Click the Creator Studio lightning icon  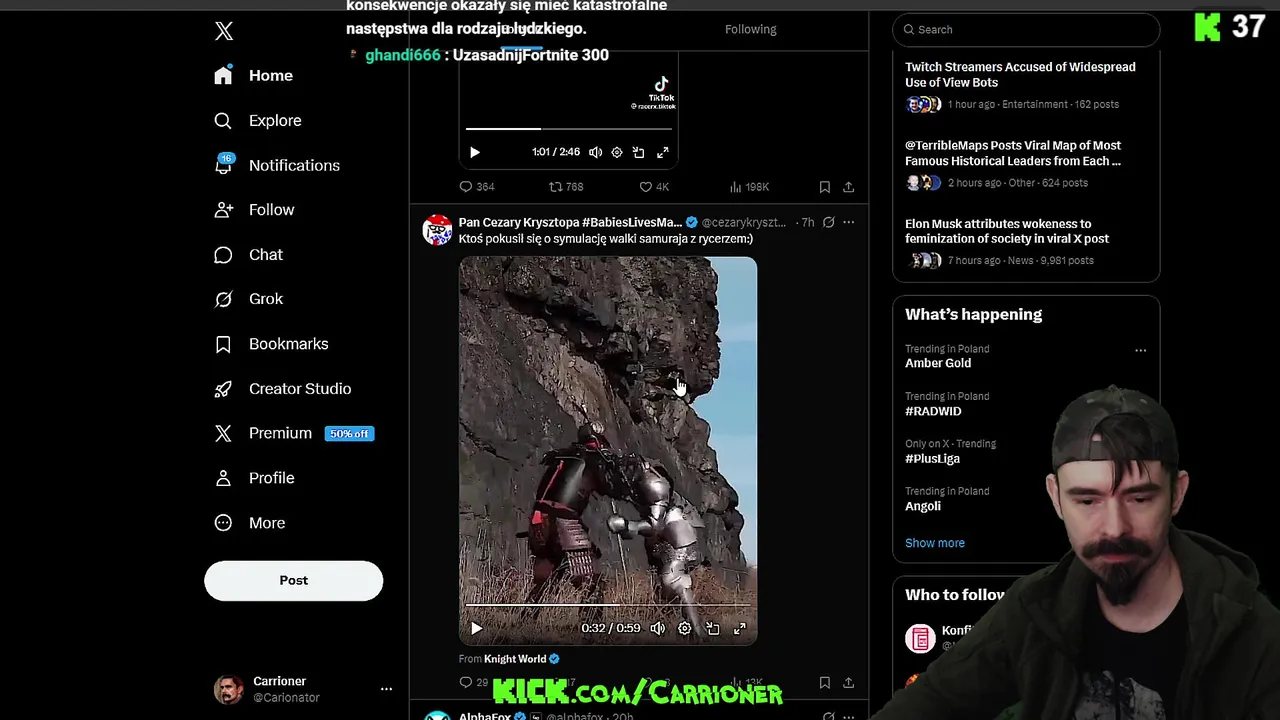point(223,389)
